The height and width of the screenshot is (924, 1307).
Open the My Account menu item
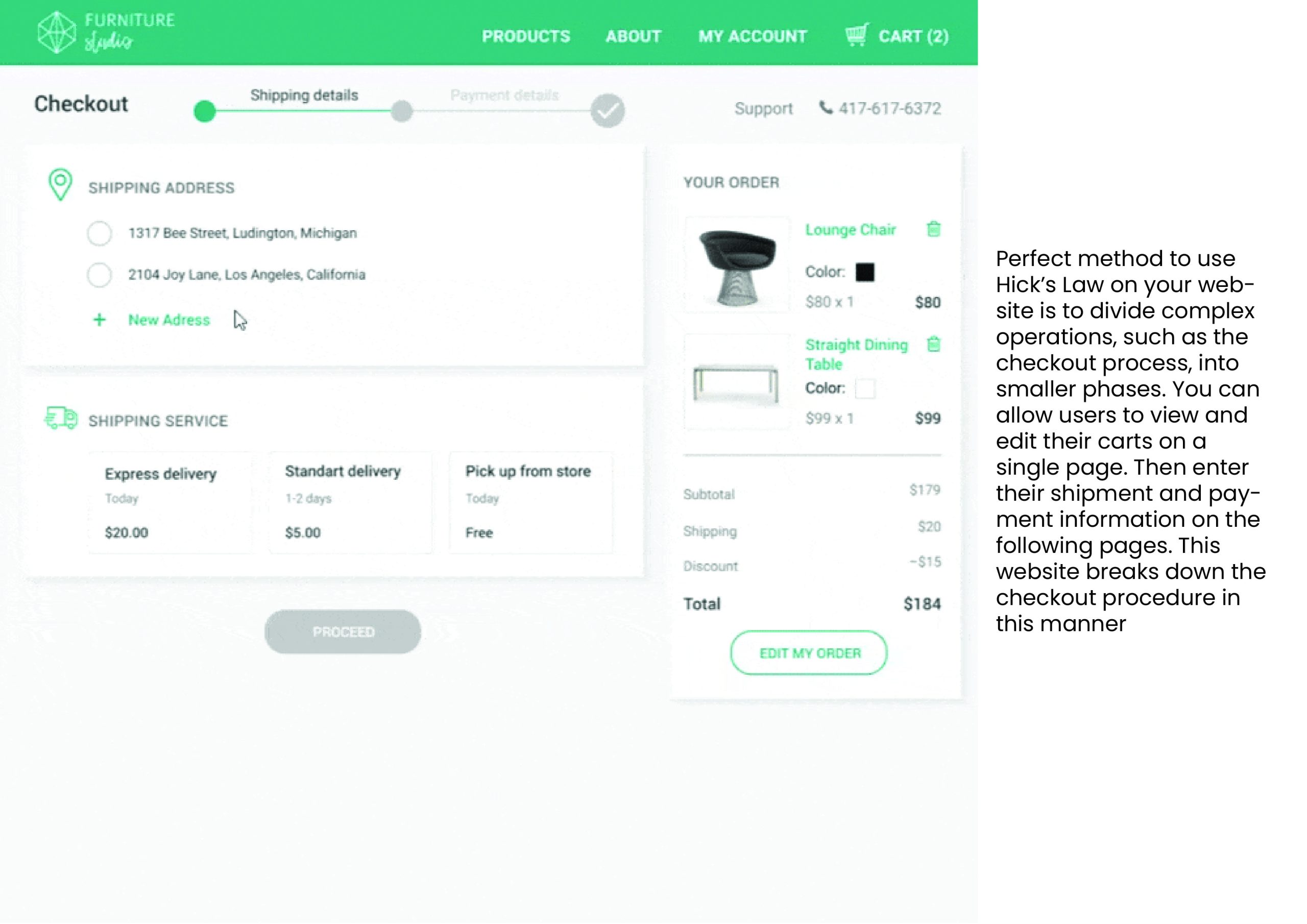pyautogui.click(x=752, y=36)
